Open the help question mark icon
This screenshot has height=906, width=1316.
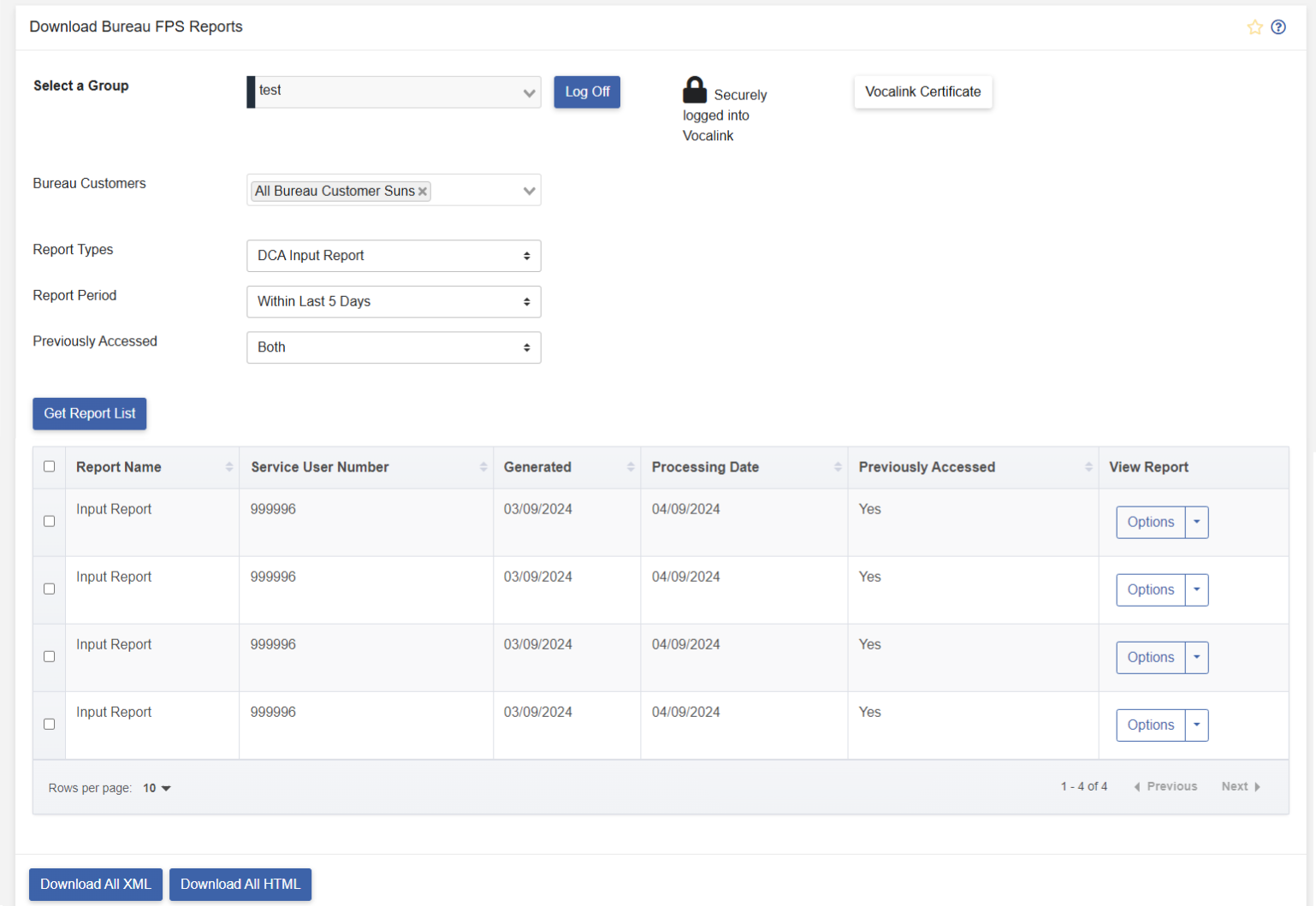point(1278,27)
